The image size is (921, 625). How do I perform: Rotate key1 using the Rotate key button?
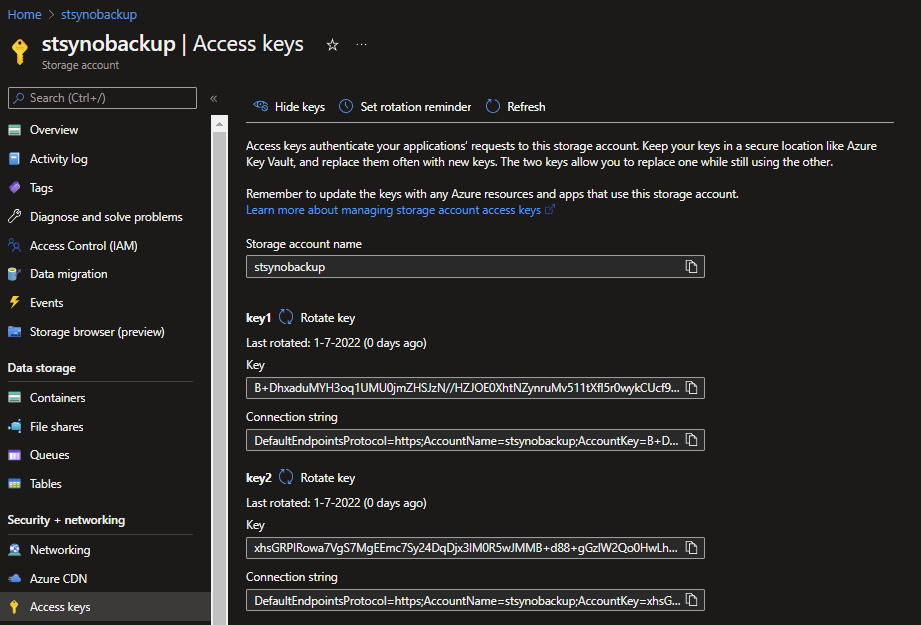pyautogui.click(x=317, y=318)
